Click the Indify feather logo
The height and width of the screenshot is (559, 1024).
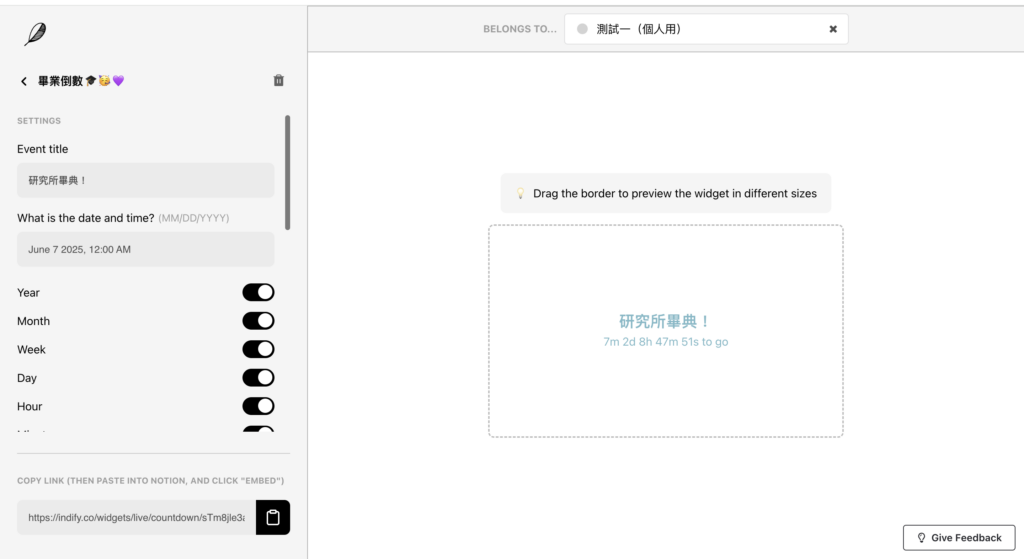point(35,34)
